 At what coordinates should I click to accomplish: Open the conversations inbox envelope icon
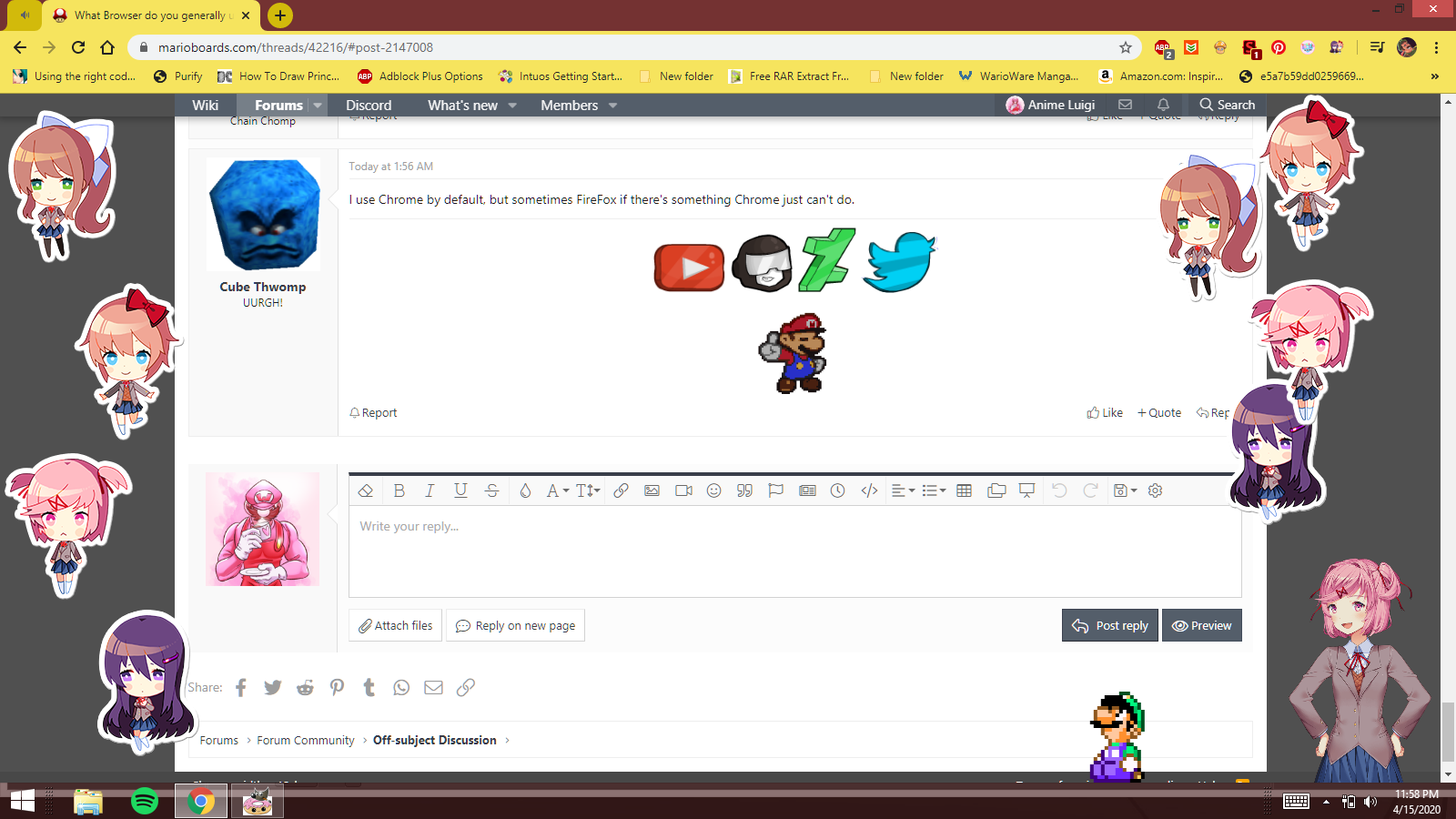click(1125, 105)
